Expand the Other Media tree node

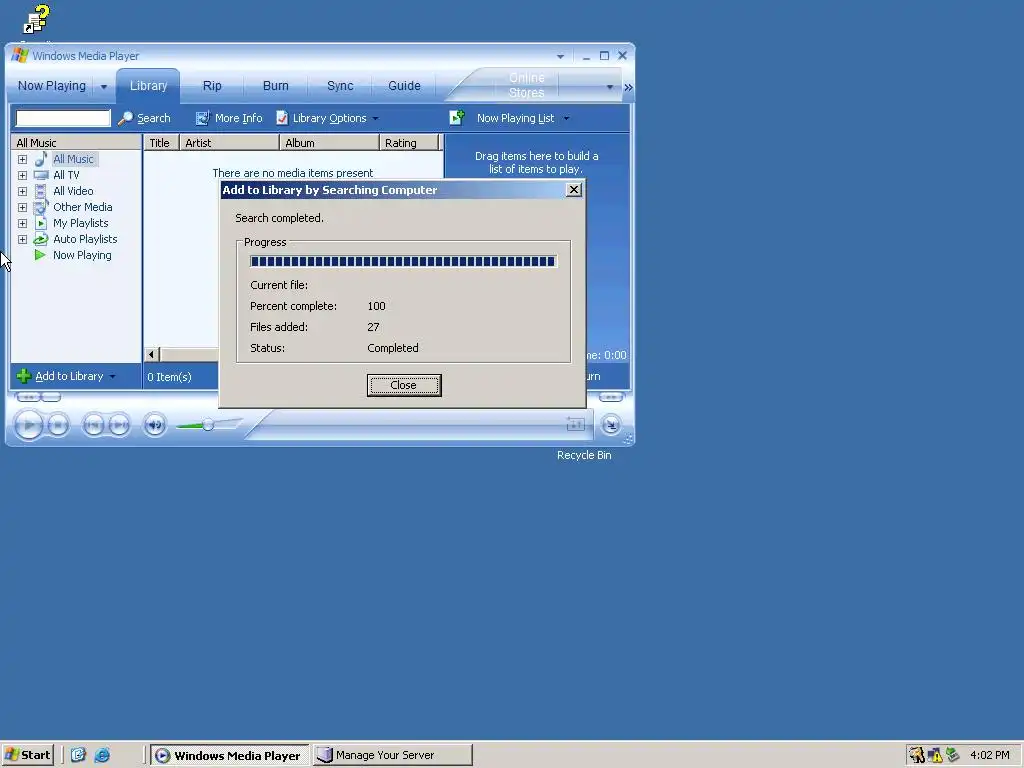click(x=22, y=207)
